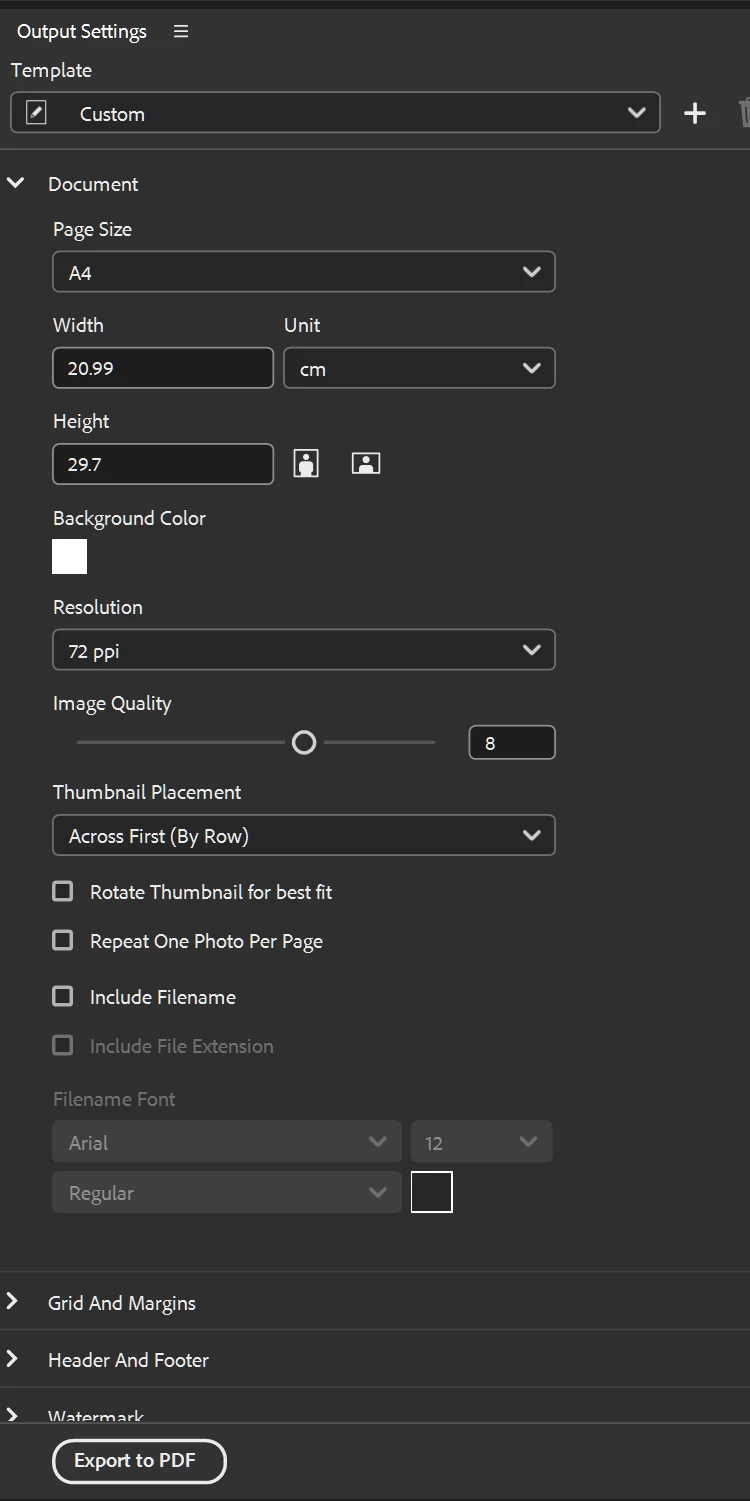Screen dimensions: 750x1501
Task: Open the Resolution dropdown showing 72 ppi
Action: (x=303, y=650)
